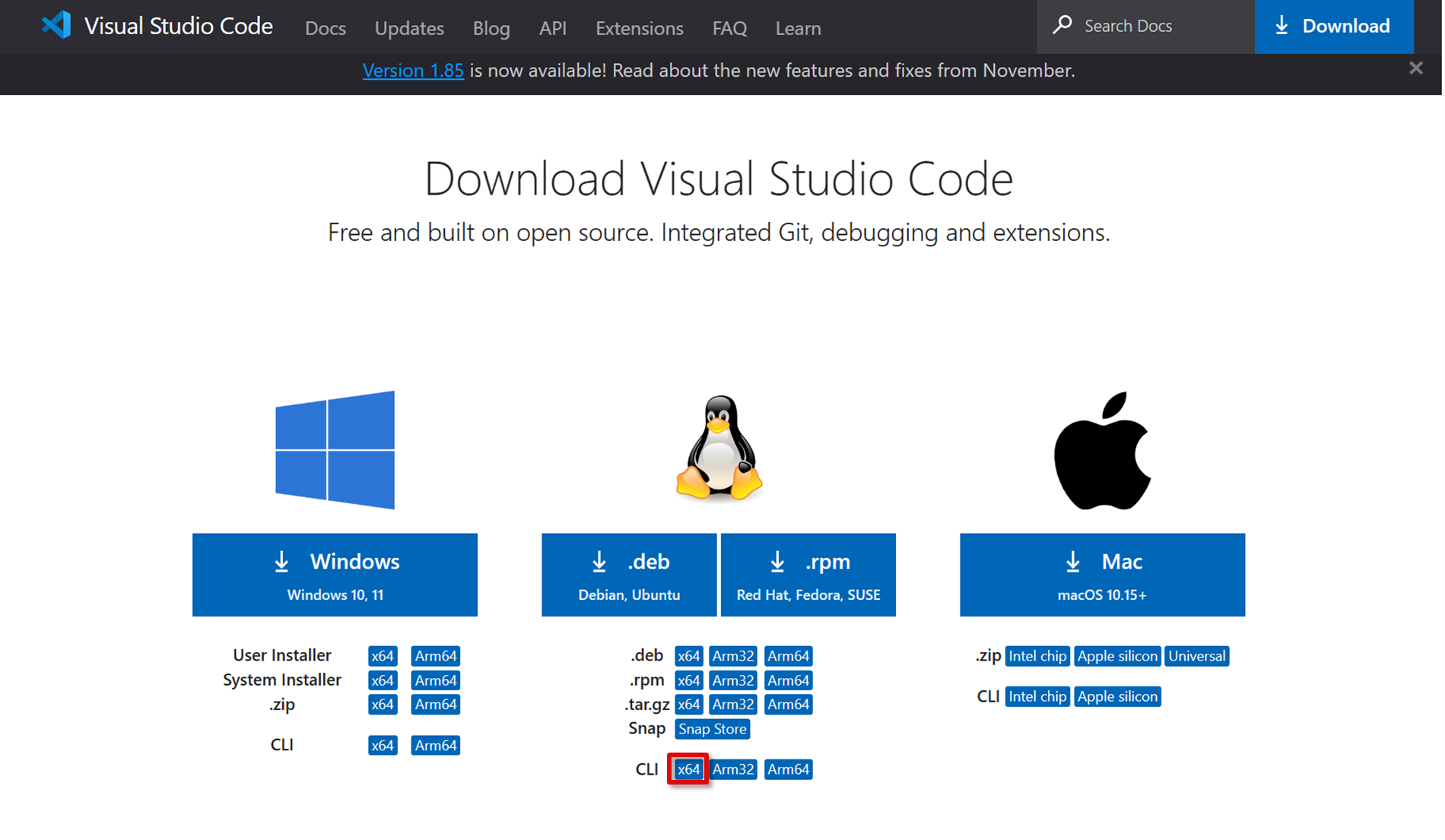
Task: Download the .deb Debian, Ubuntu package
Action: (x=629, y=575)
